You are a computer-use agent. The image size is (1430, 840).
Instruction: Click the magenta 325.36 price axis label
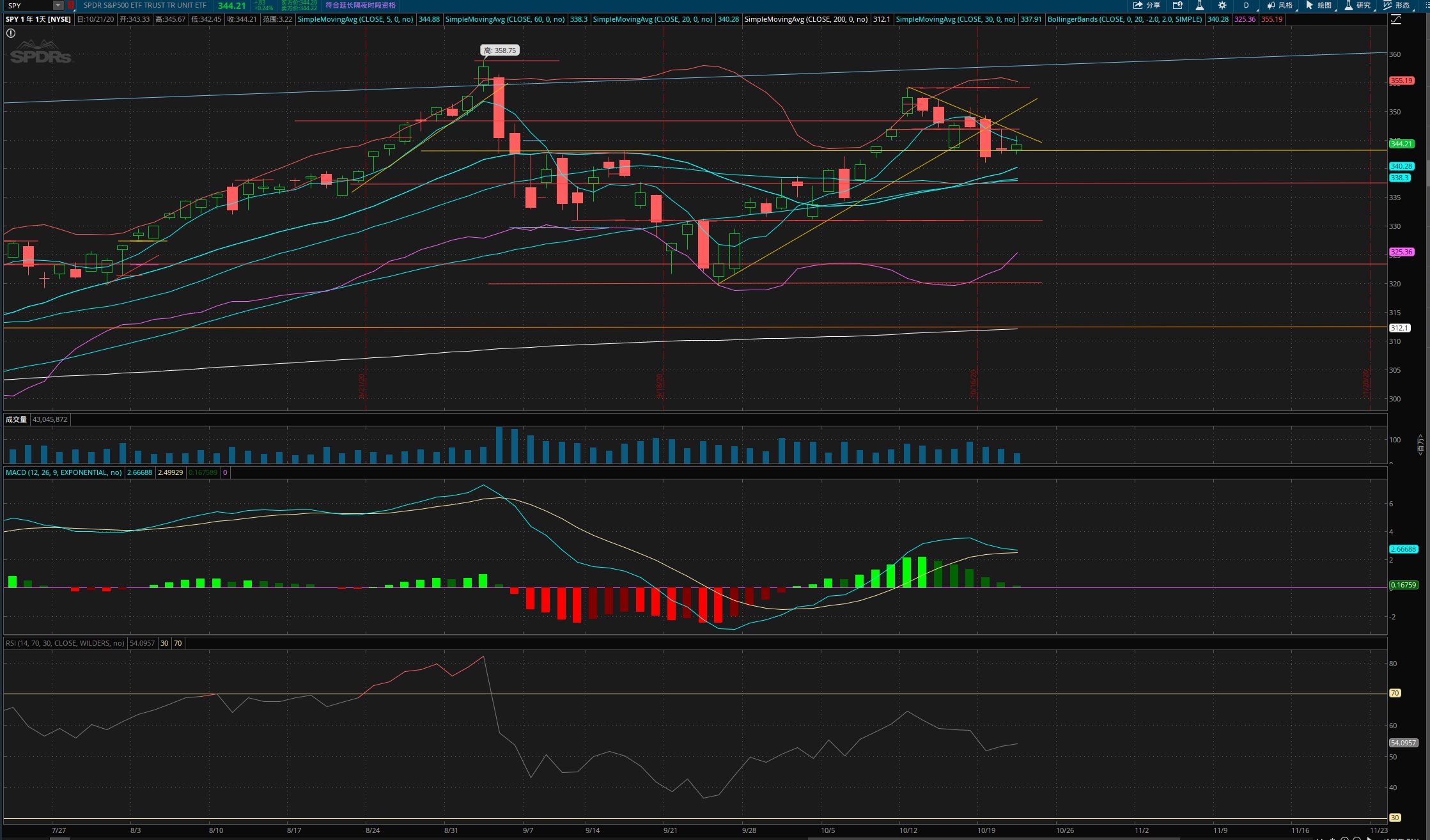(1401, 252)
